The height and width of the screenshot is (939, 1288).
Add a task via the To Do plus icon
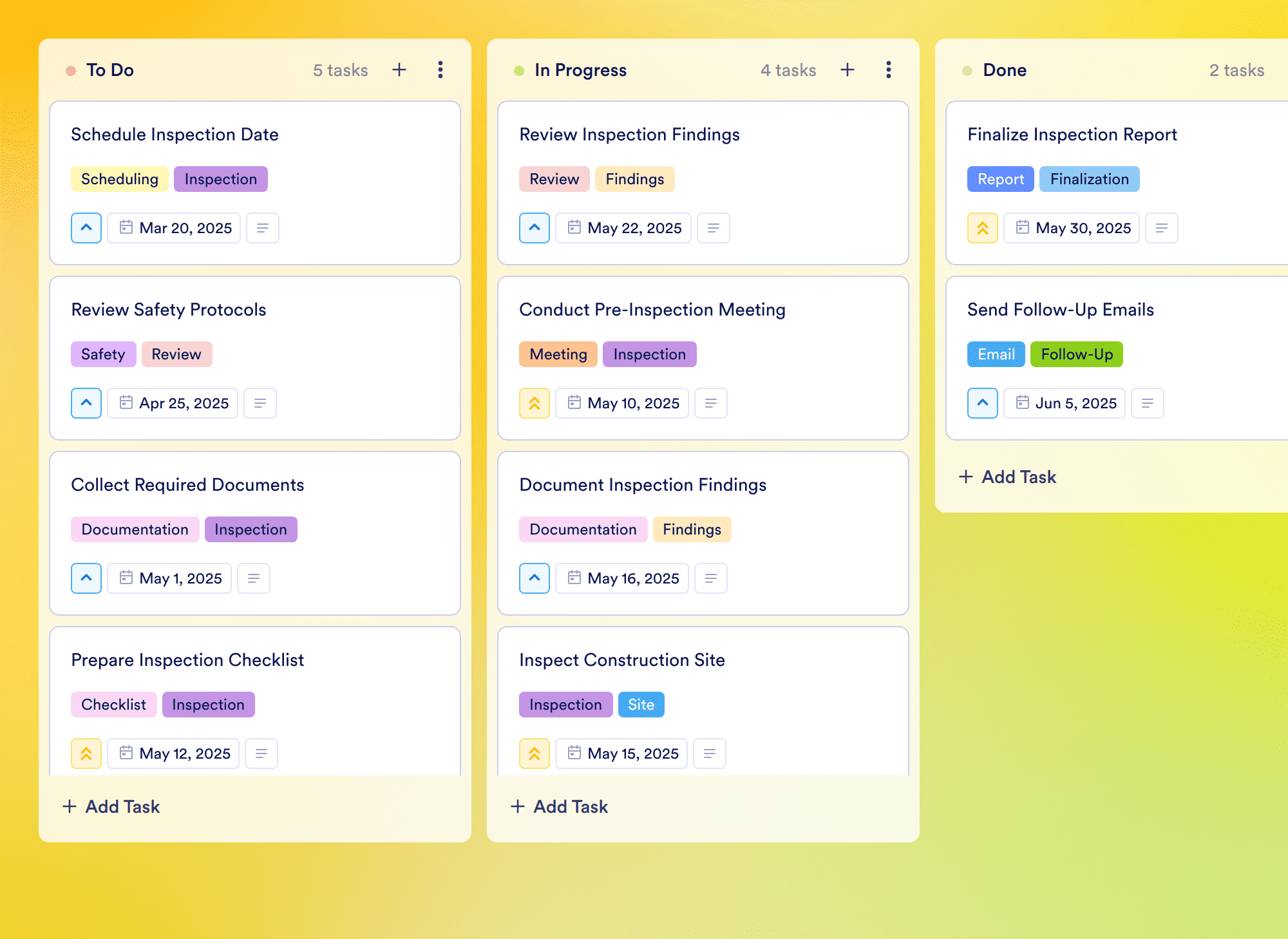tap(399, 70)
